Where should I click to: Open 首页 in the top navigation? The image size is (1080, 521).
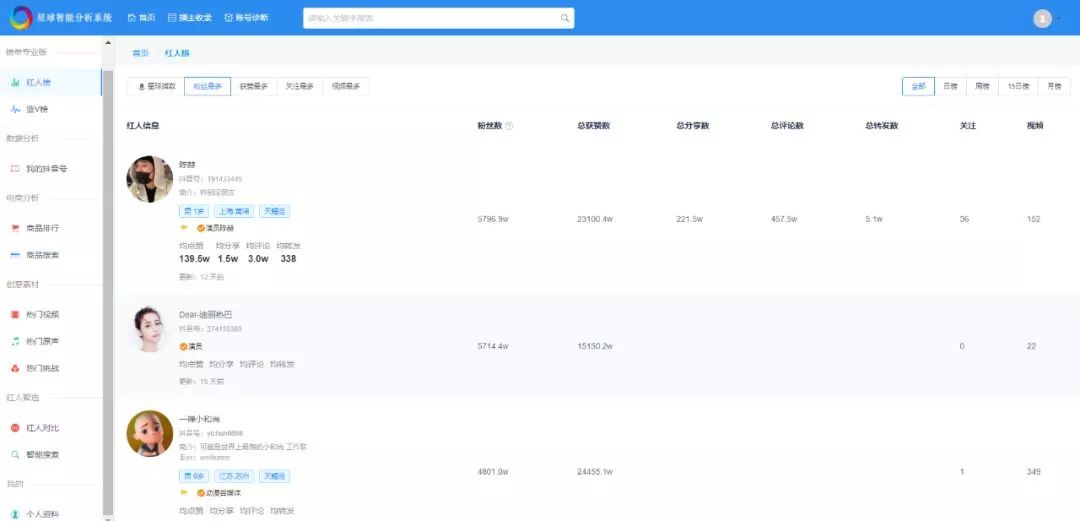(x=141, y=18)
